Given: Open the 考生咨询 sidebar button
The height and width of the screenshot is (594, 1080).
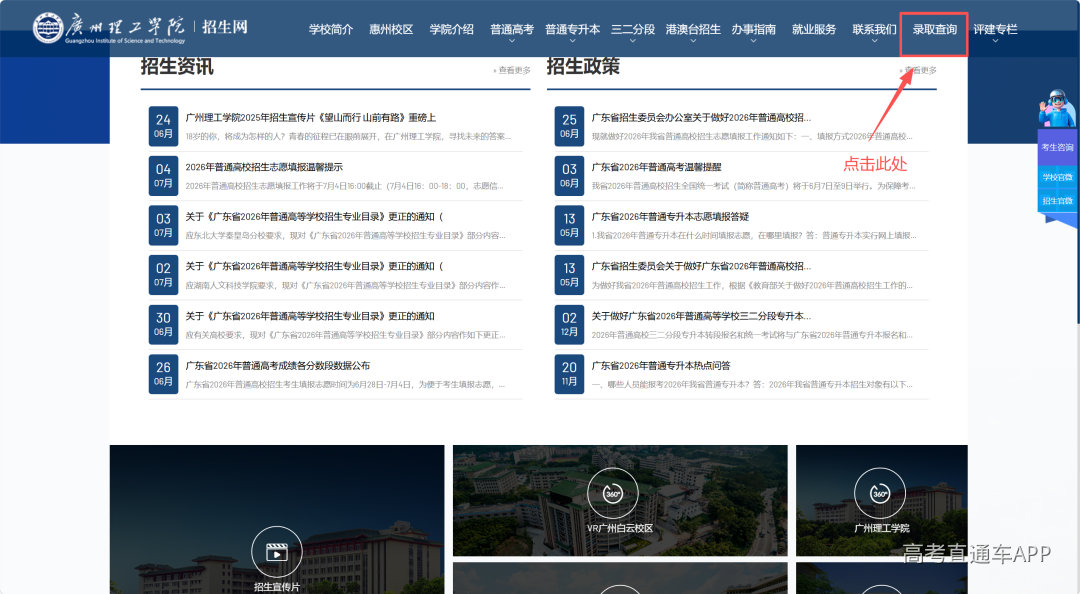Looking at the screenshot, I should 1057,147.
